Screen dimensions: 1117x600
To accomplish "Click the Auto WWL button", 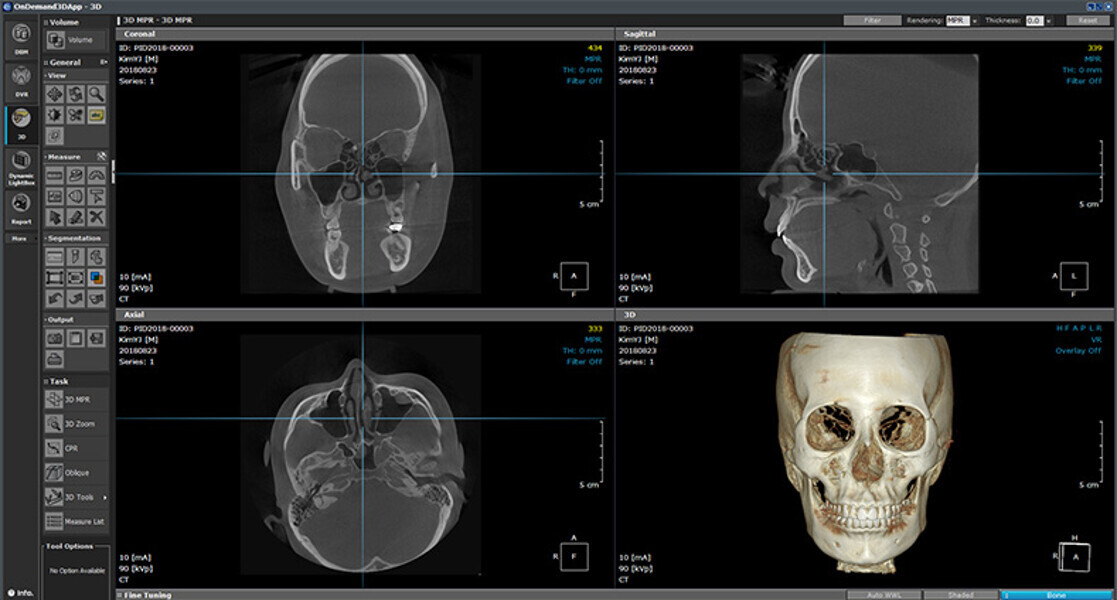I will [882, 595].
